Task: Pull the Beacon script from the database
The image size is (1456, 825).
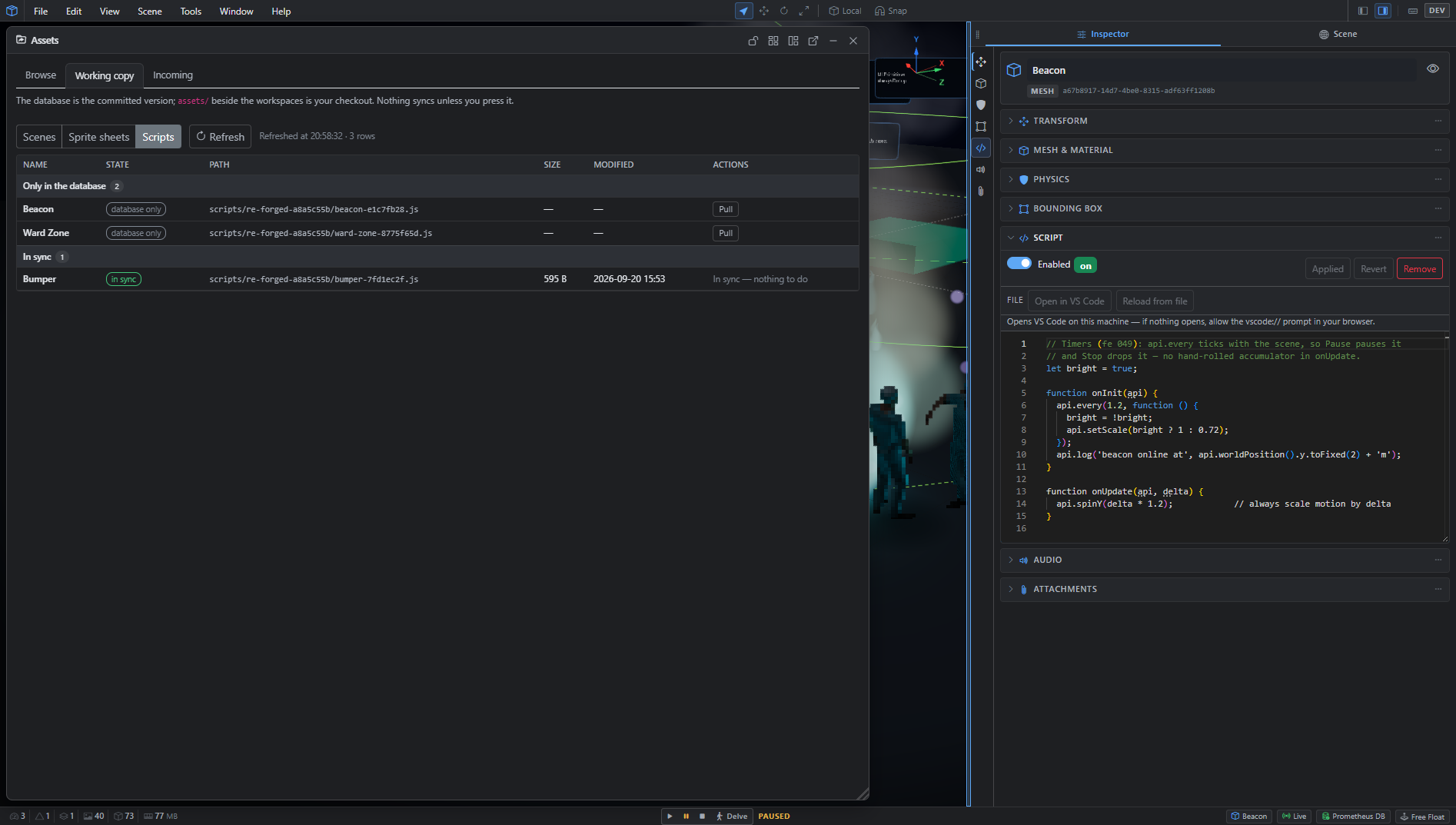Action: (x=726, y=209)
